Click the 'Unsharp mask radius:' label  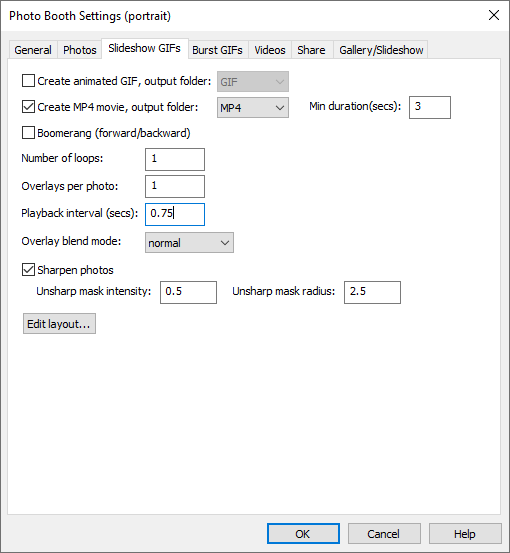[284, 291]
